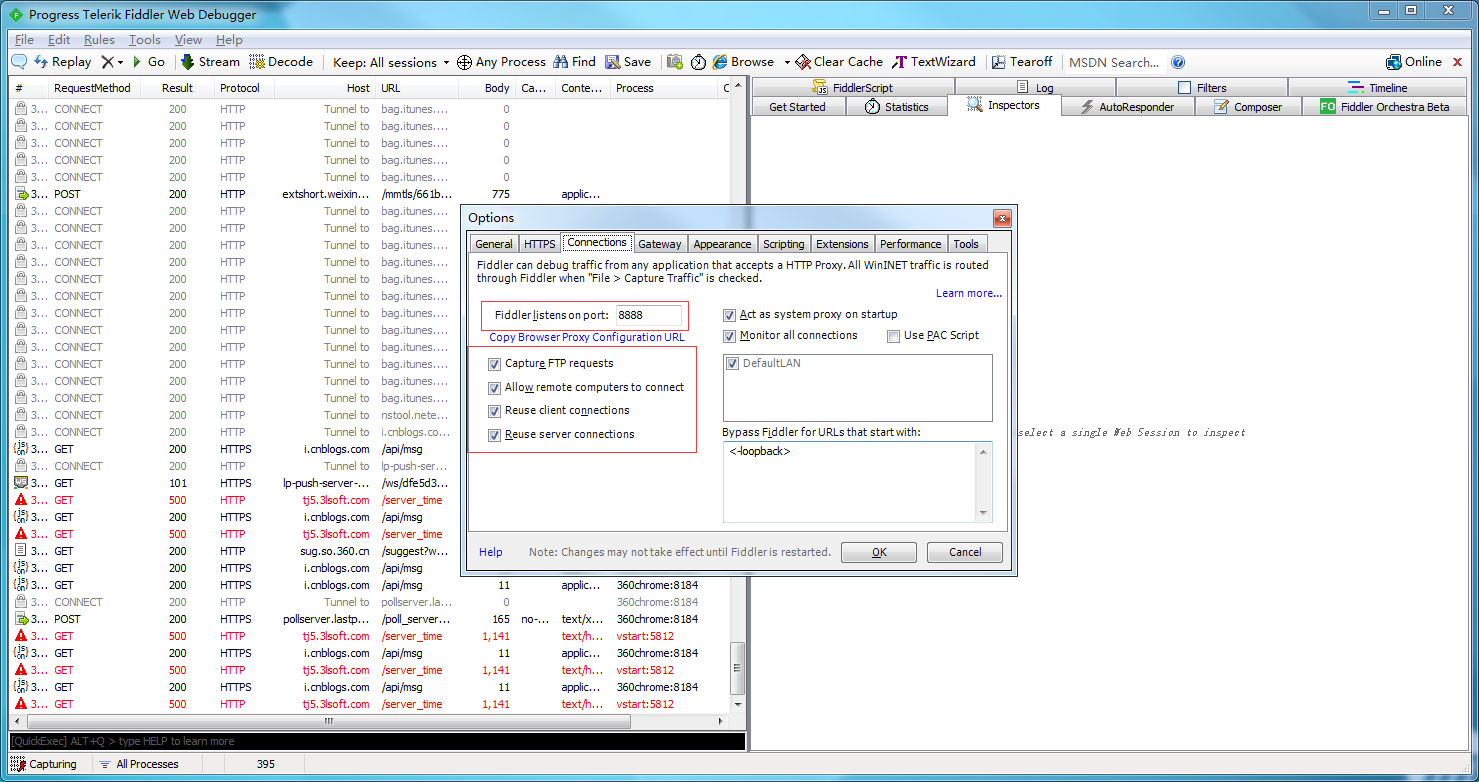Switch to the Statistics tab
Image resolution: width=1479 pixels, height=782 pixels.
point(897,107)
